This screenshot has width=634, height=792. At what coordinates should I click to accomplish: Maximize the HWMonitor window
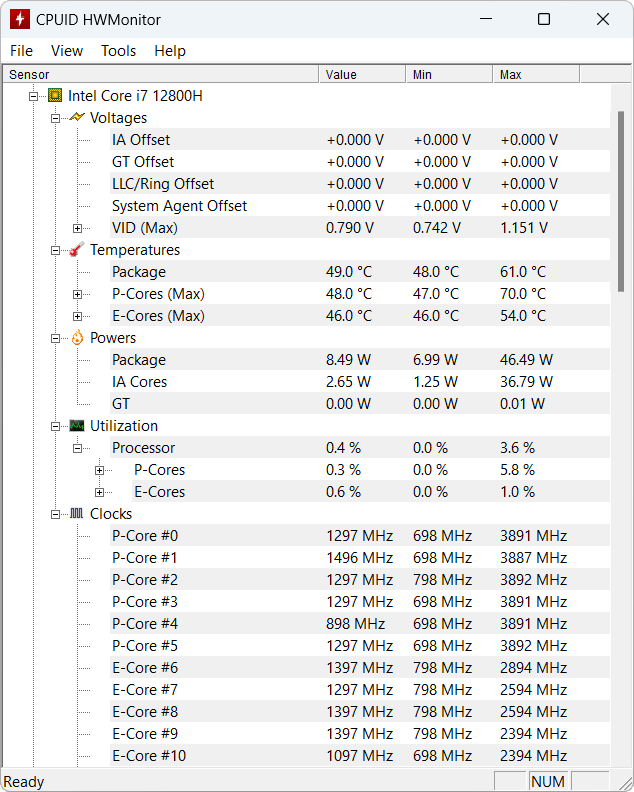pyautogui.click(x=544, y=19)
